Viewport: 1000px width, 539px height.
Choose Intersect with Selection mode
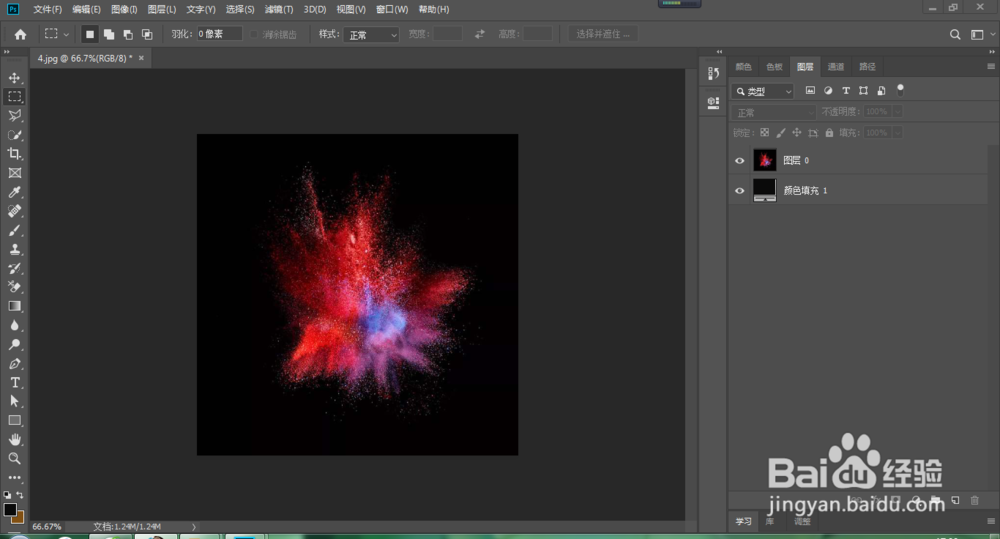pos(147,34)
